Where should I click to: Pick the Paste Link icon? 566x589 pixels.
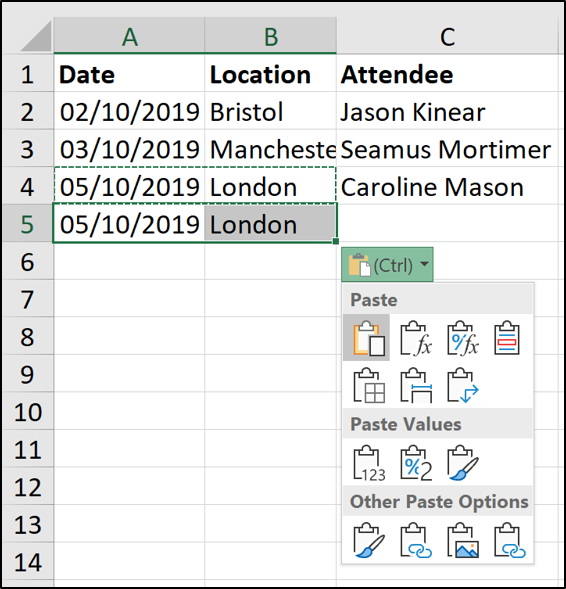point(415,540)
